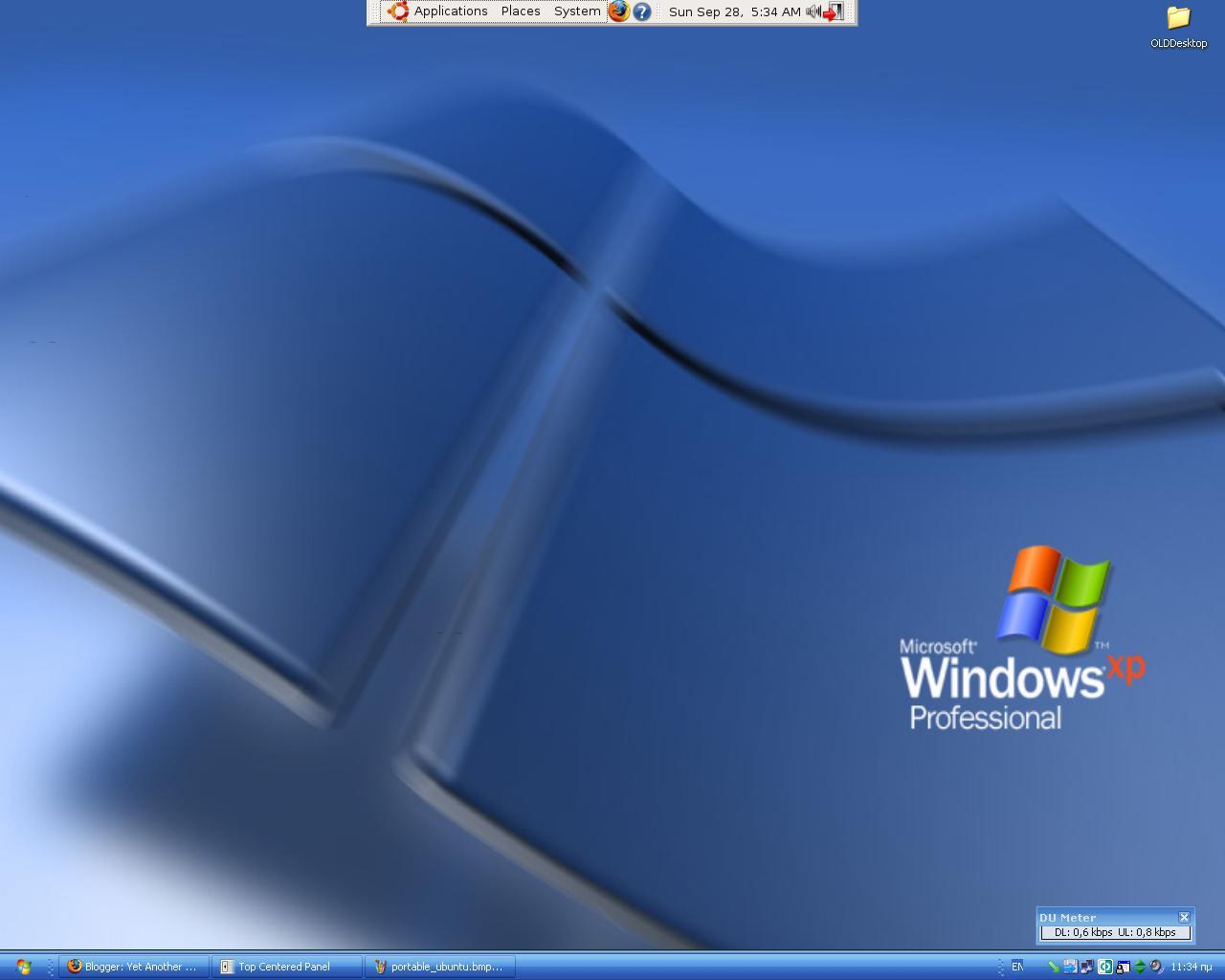Viewport: 1225px width, 980px height.
Task: Click the floppy disk arrow tray icon
Action: click(1071, 967)
